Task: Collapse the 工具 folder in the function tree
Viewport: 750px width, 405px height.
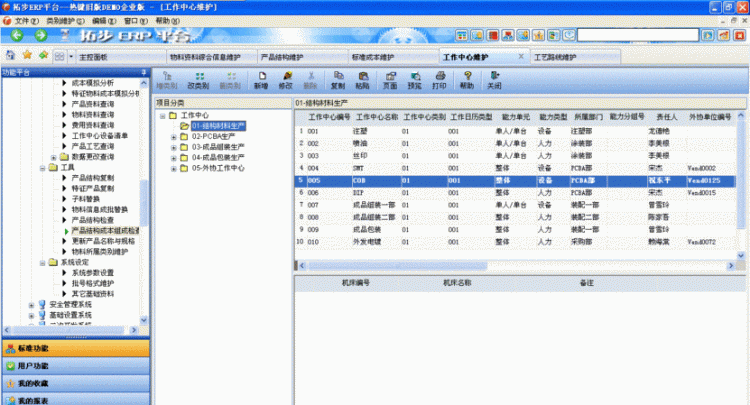Action: coord(42,168)
